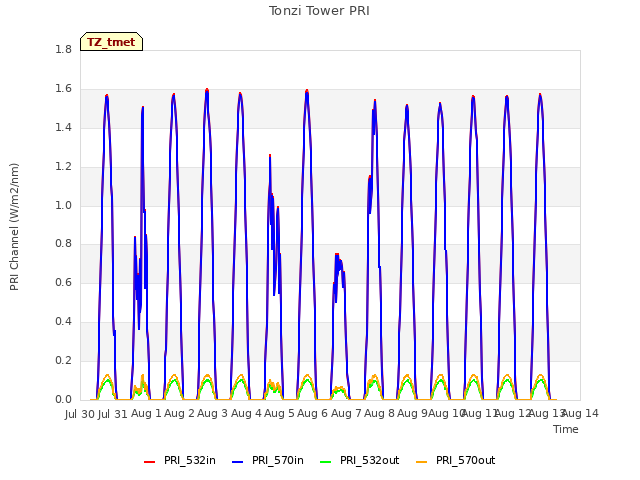Click the 1.0 y-axis tick label
640x480 pixels.
[x=63, y=205]
